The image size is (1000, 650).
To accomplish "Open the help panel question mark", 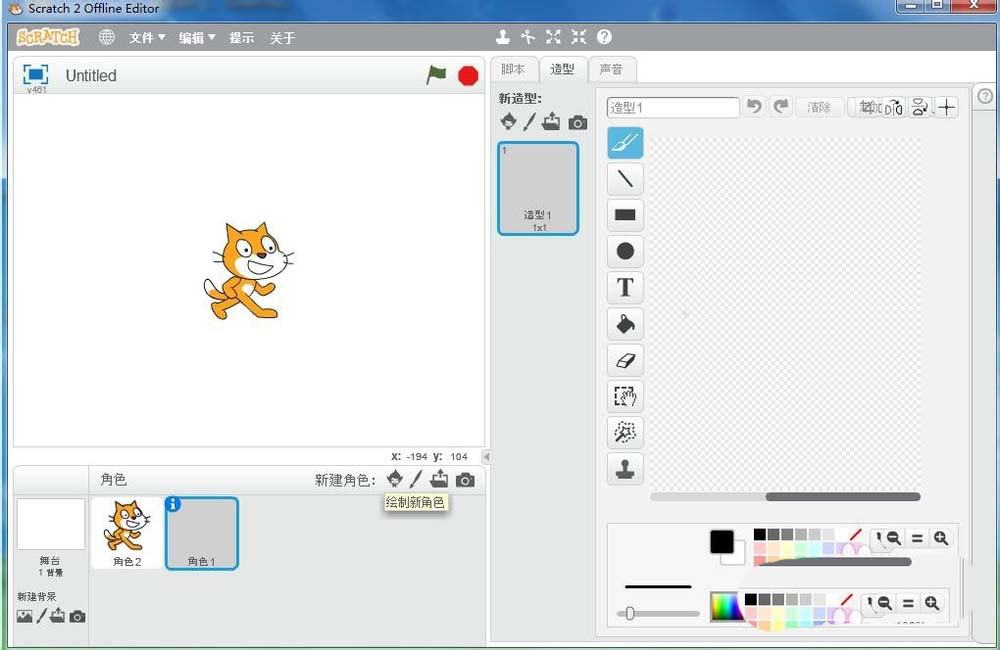I will point(985,96).
